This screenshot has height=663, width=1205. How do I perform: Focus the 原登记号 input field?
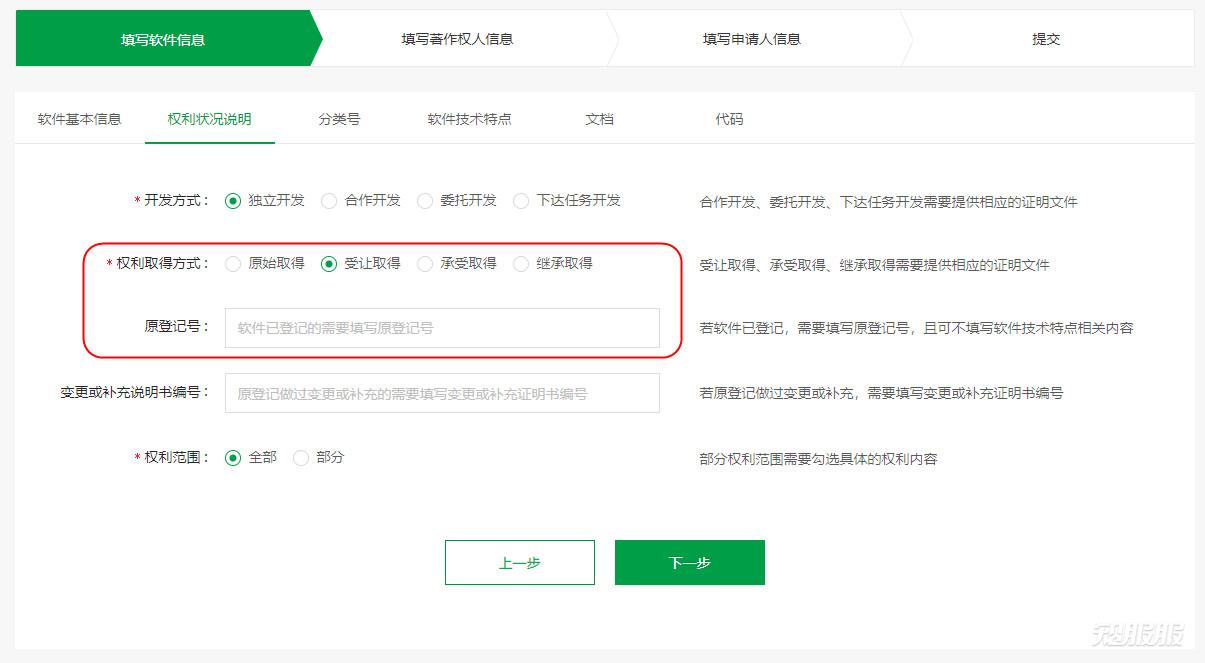pos(442,328)
